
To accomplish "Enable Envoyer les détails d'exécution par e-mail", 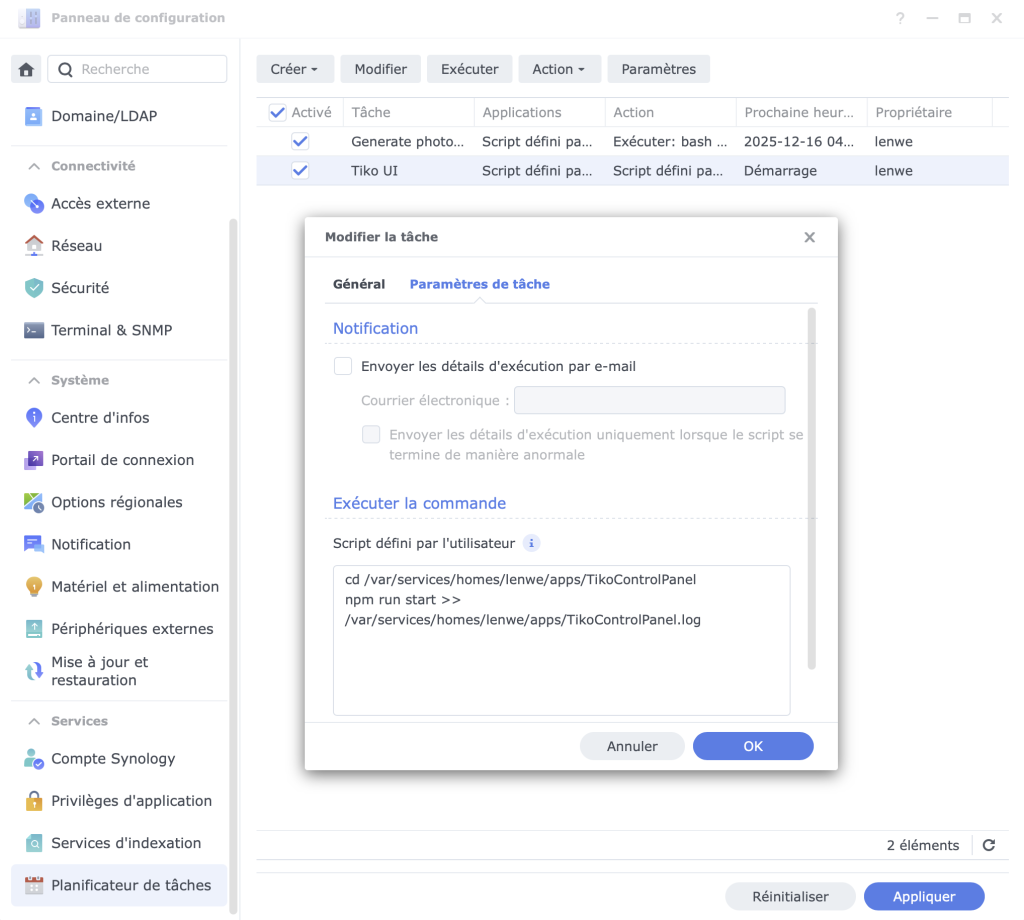I will click(x=343, y=366).
